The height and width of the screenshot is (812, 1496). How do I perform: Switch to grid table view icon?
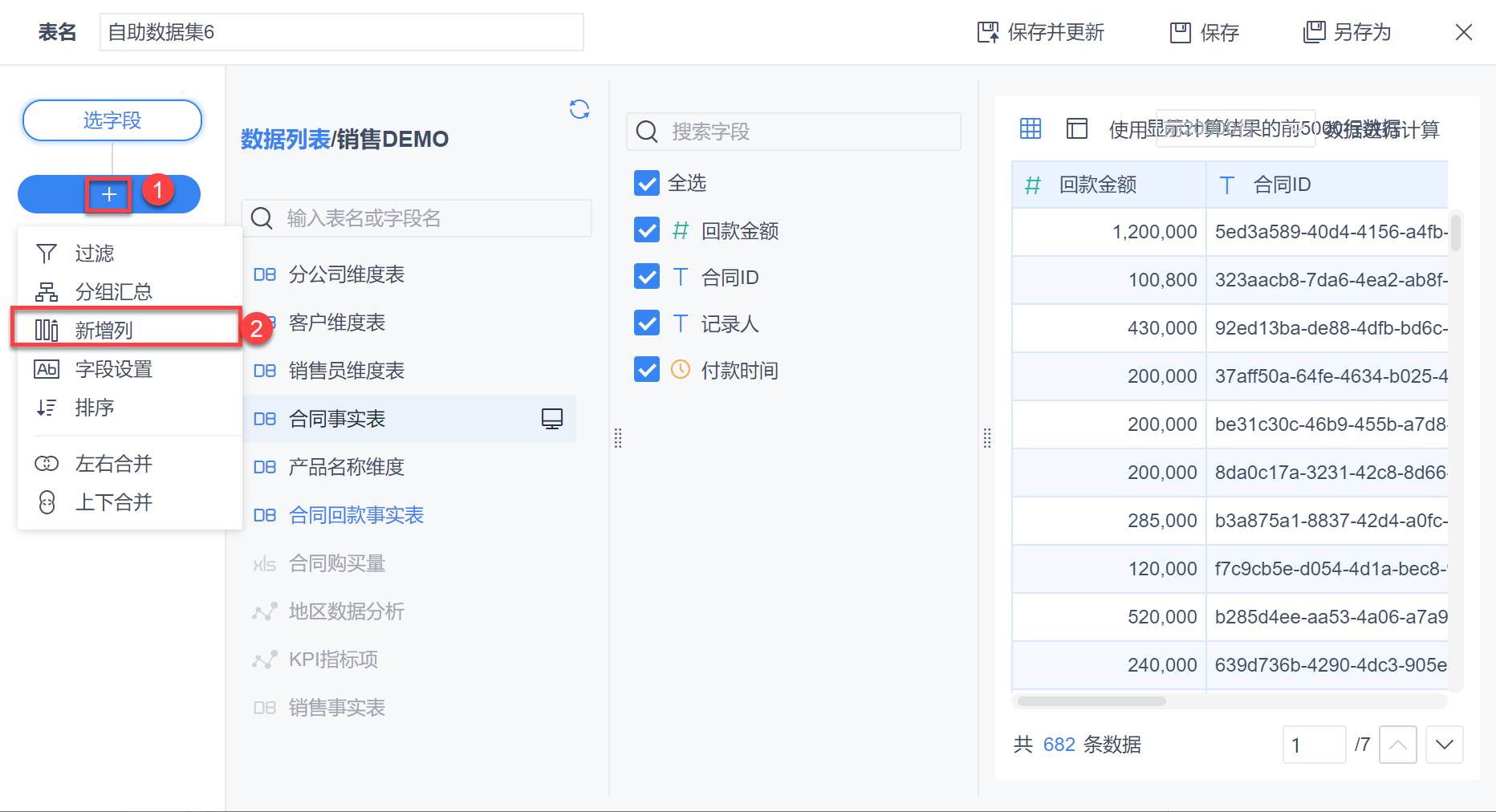click(1031, 128)
